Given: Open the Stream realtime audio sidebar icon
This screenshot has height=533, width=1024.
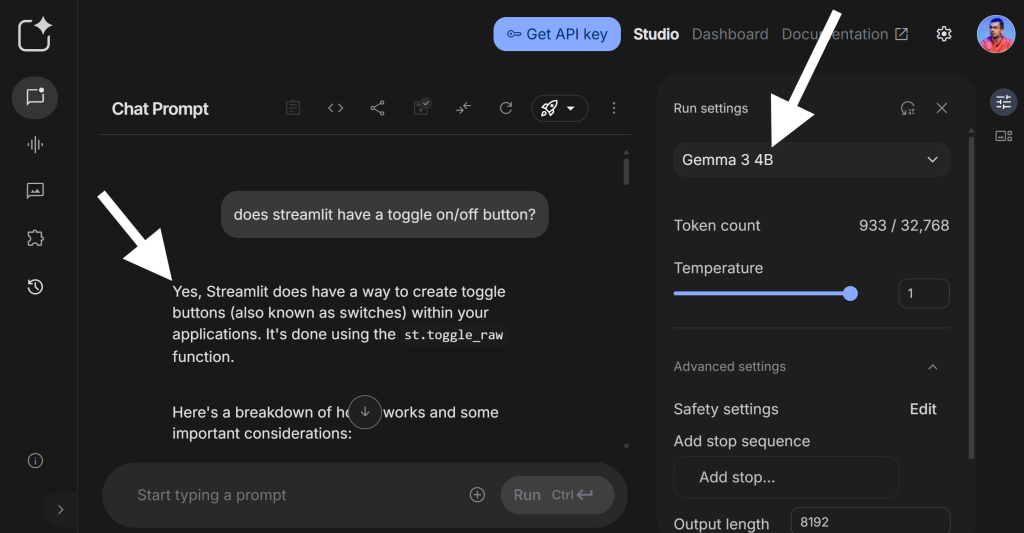Looking at the screenshot, I should [x=35, y=144].
